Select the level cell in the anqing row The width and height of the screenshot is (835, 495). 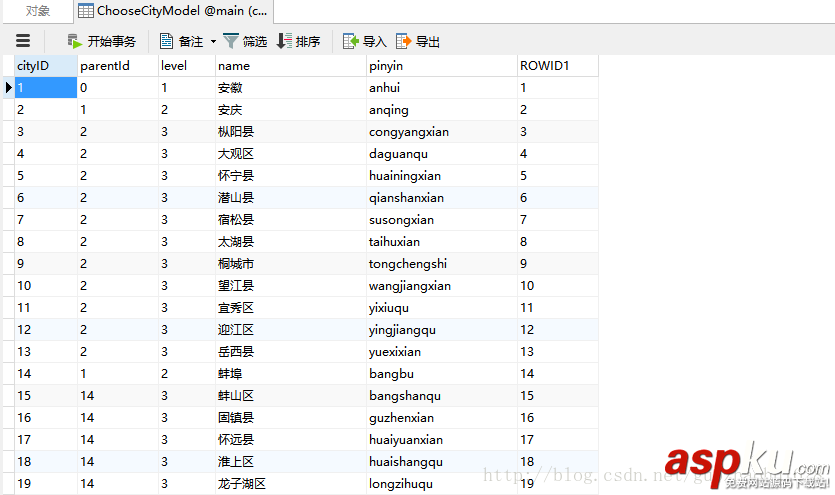[x=187, y=110]
